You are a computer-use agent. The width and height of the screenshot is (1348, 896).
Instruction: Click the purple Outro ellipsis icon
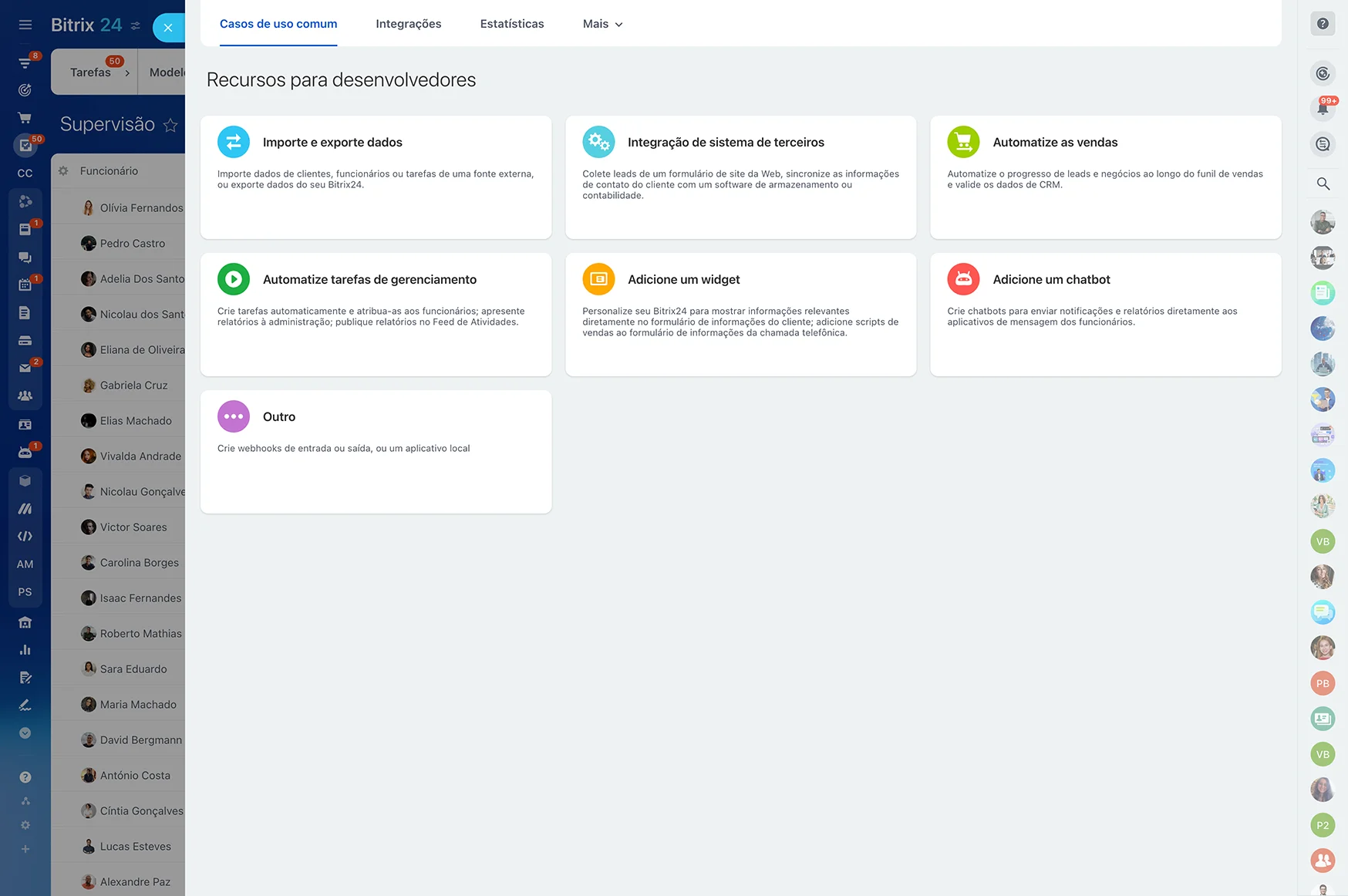(x=233, y=416)
